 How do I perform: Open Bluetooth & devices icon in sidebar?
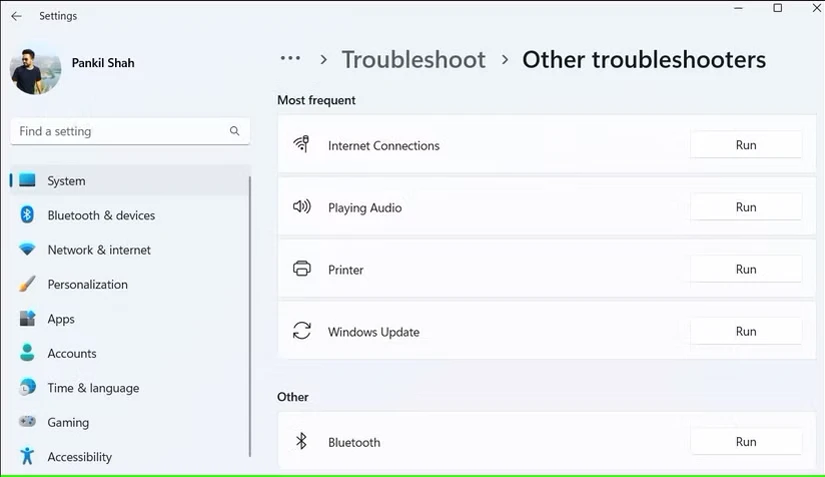27,215
